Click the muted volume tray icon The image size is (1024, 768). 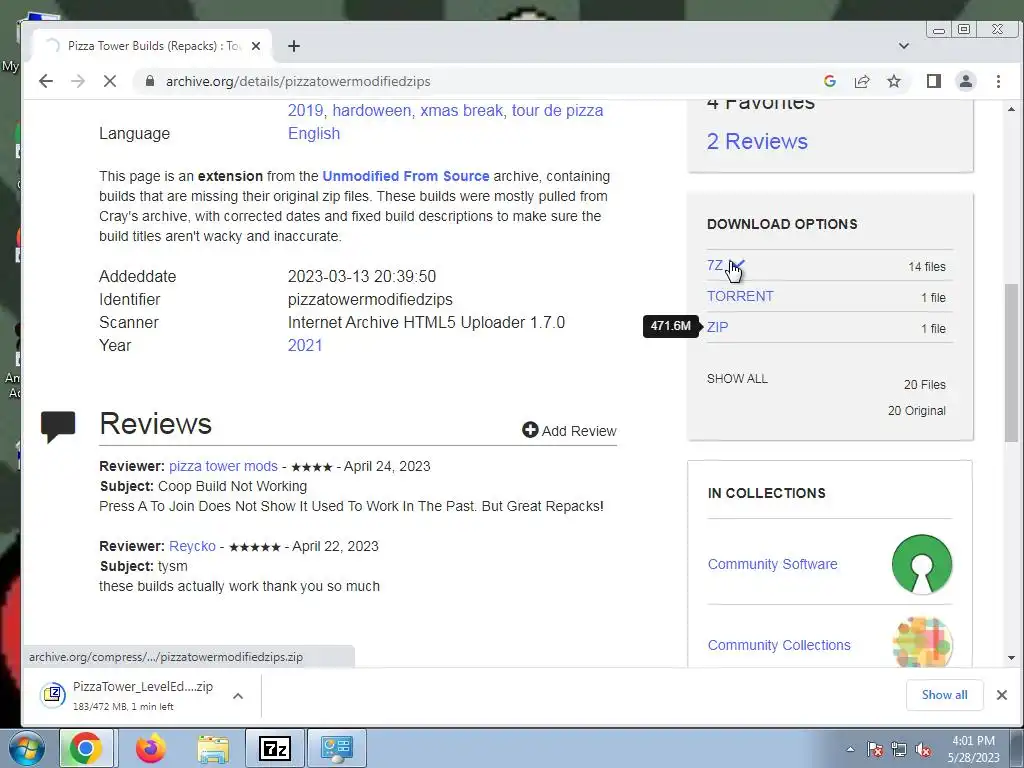pyautogui.click(x=923, y=749)
